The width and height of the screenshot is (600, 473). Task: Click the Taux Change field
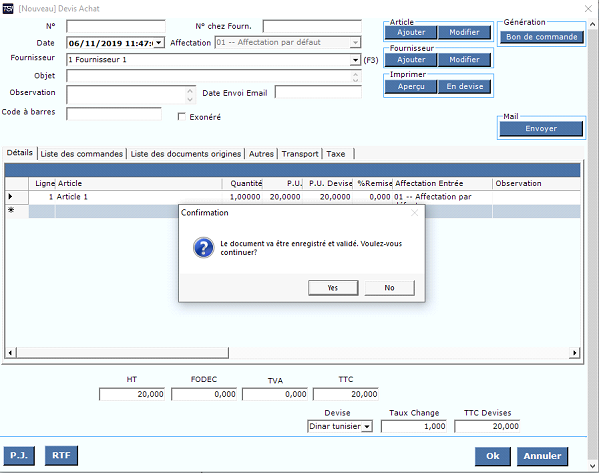[414, 426]
